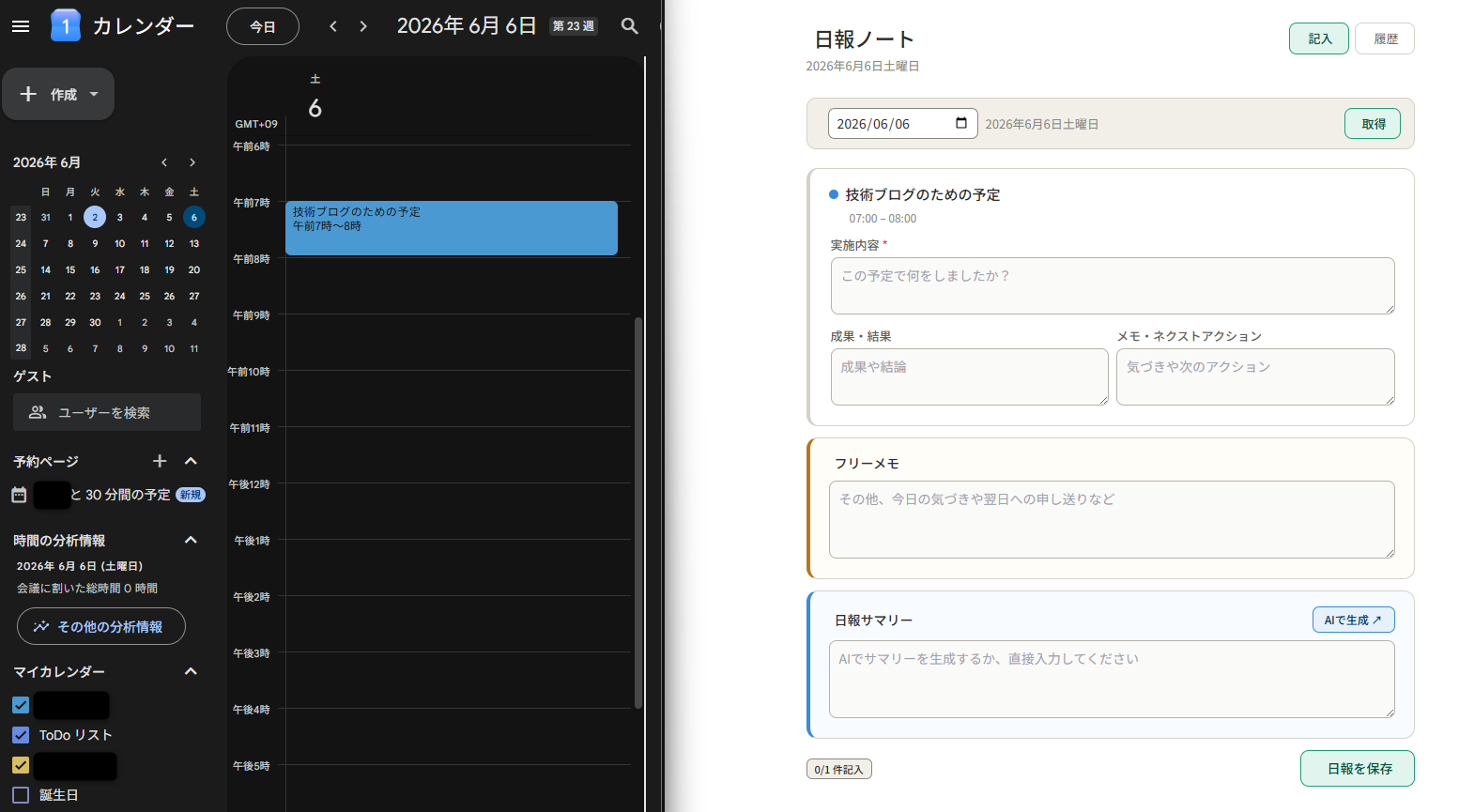Click the booking page calendar icon
This screenshot has height=812, width=1459.
[x=19, y=495]
